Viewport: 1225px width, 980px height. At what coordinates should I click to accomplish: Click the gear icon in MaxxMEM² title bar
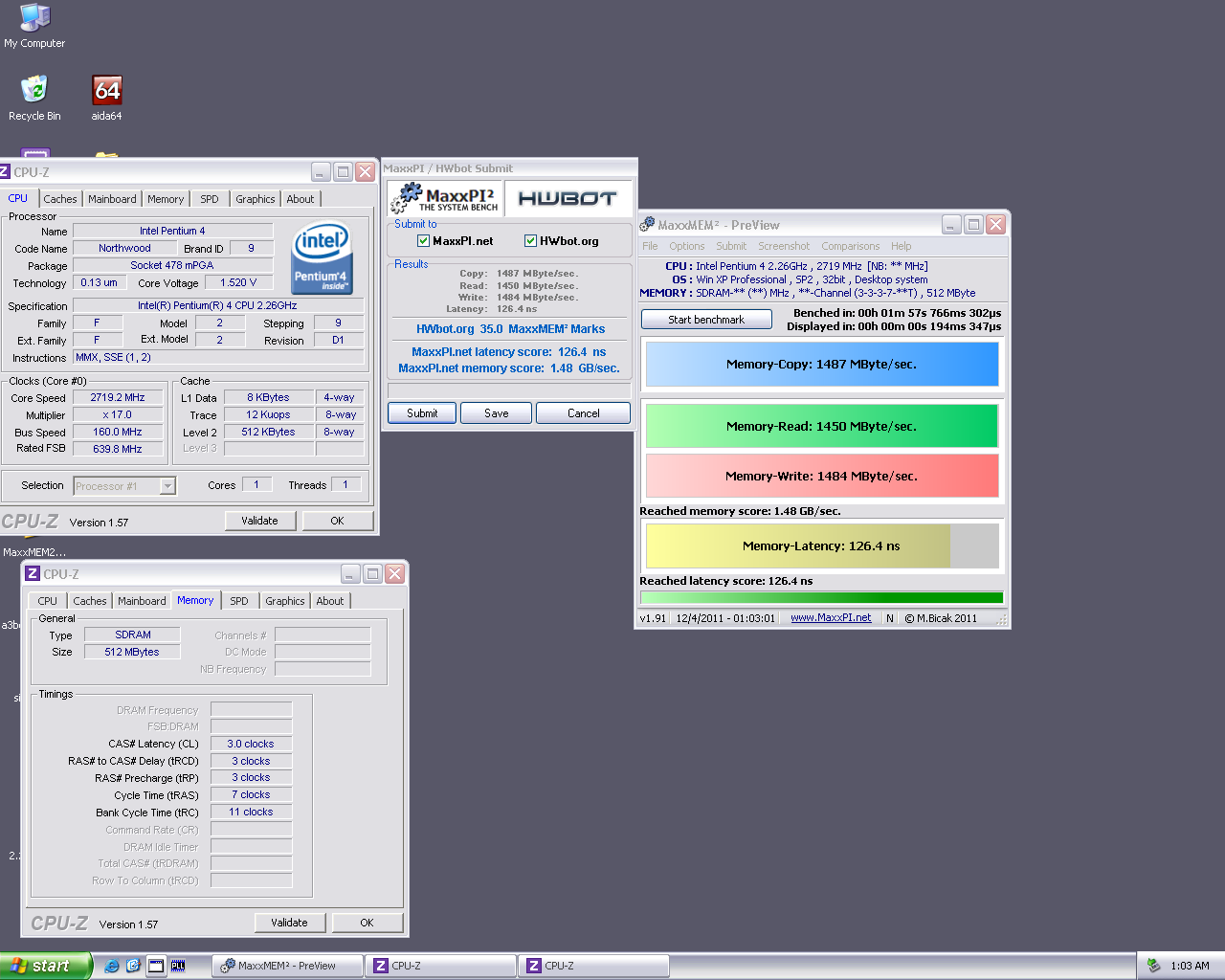[x=647, y=224]
